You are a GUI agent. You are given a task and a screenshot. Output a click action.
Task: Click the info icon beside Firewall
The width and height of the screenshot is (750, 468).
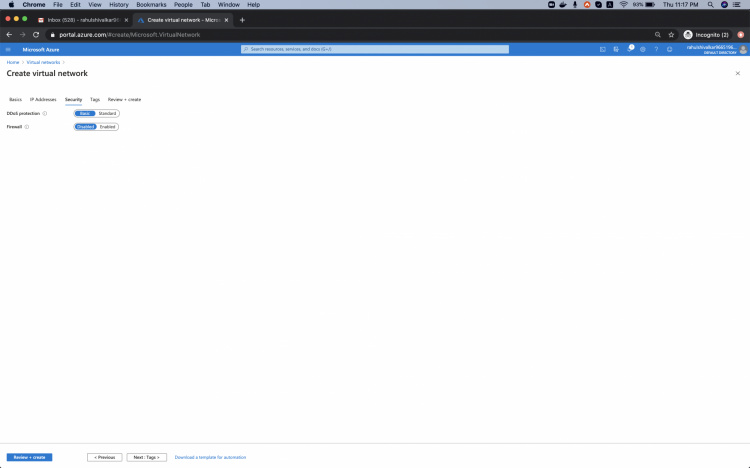(x=27, y=127)
